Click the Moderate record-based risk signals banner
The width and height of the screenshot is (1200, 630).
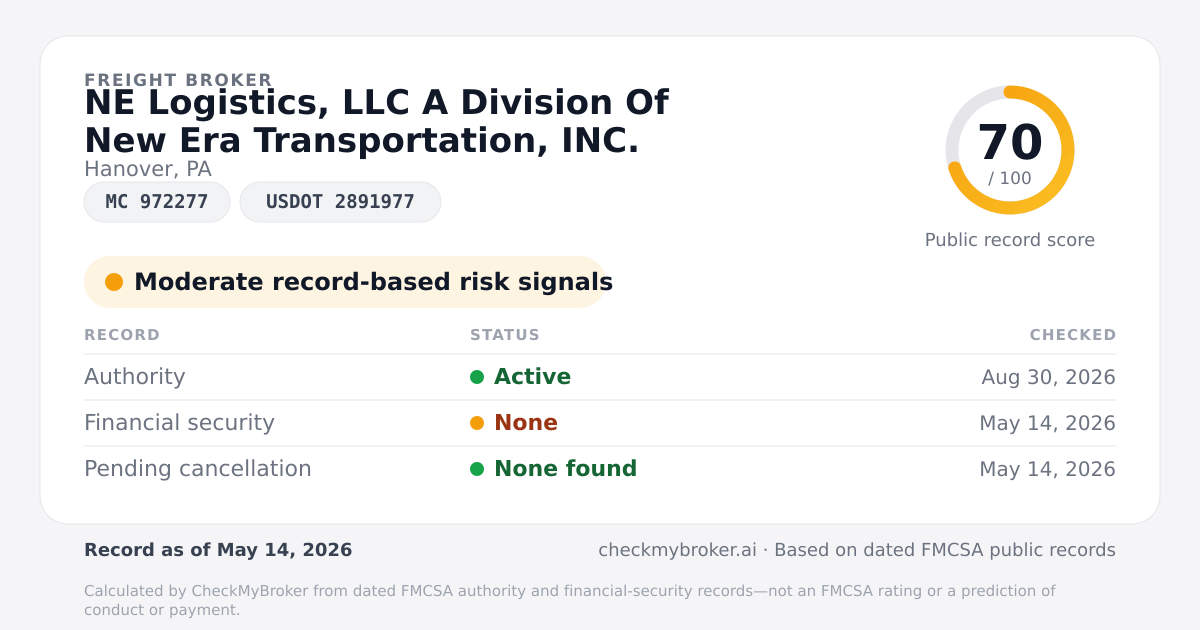[x=345, y=282]
